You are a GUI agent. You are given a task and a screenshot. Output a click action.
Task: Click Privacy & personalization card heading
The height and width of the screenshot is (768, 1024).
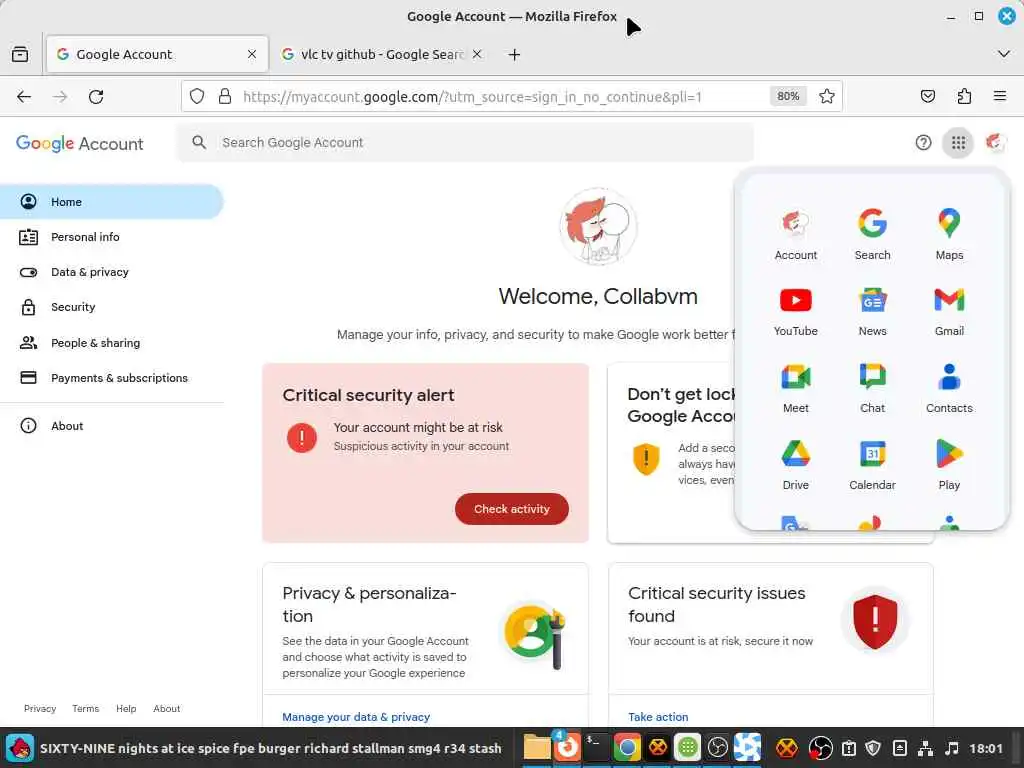369,605
